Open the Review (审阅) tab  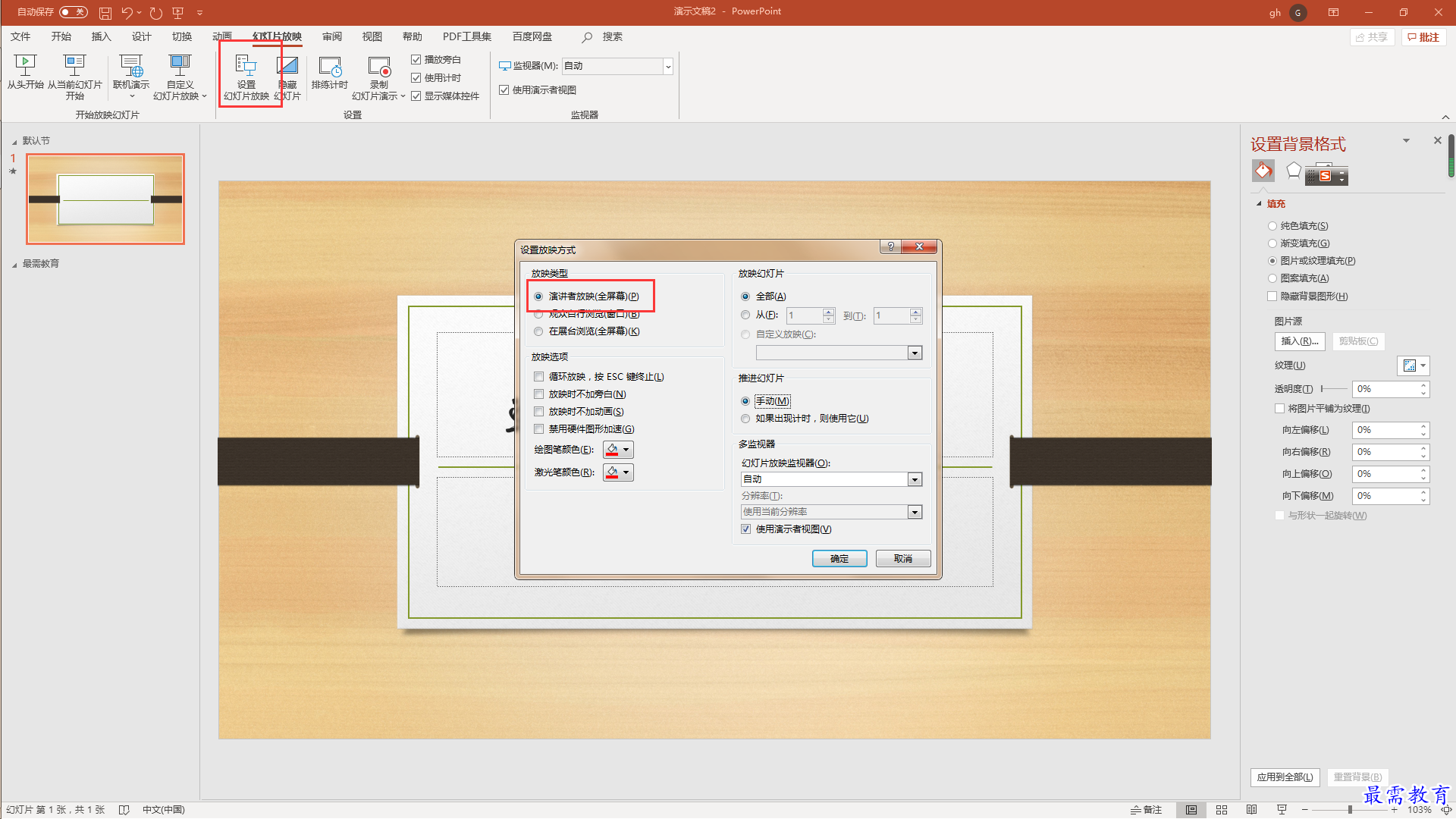[x=331, y=36]
